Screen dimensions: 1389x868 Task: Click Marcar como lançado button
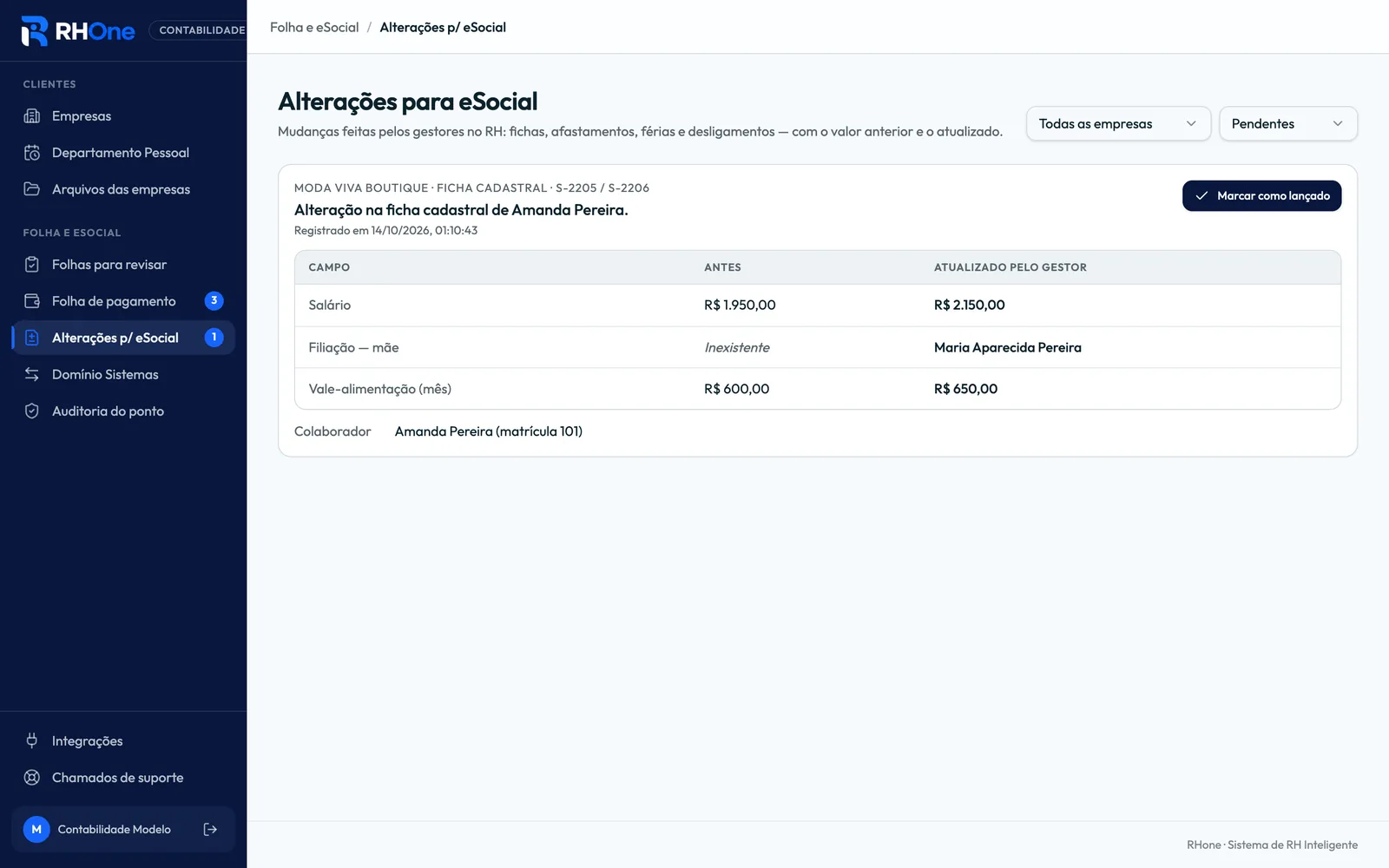click(x=1261, y=196)
